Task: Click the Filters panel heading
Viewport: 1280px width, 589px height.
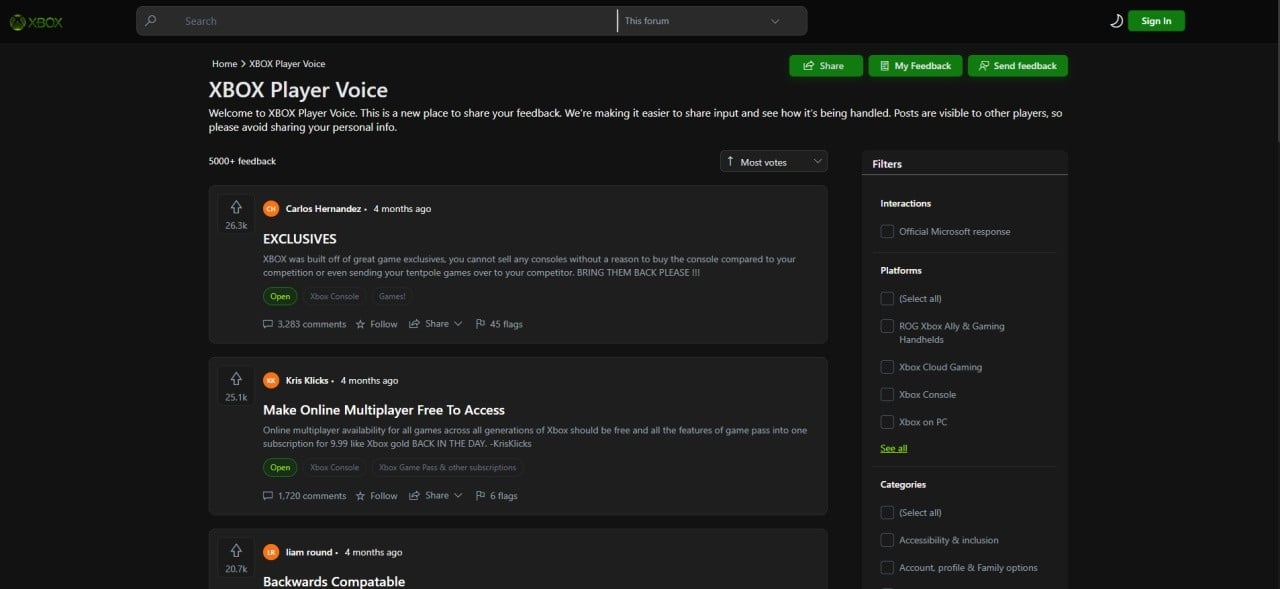Action: 887,164
